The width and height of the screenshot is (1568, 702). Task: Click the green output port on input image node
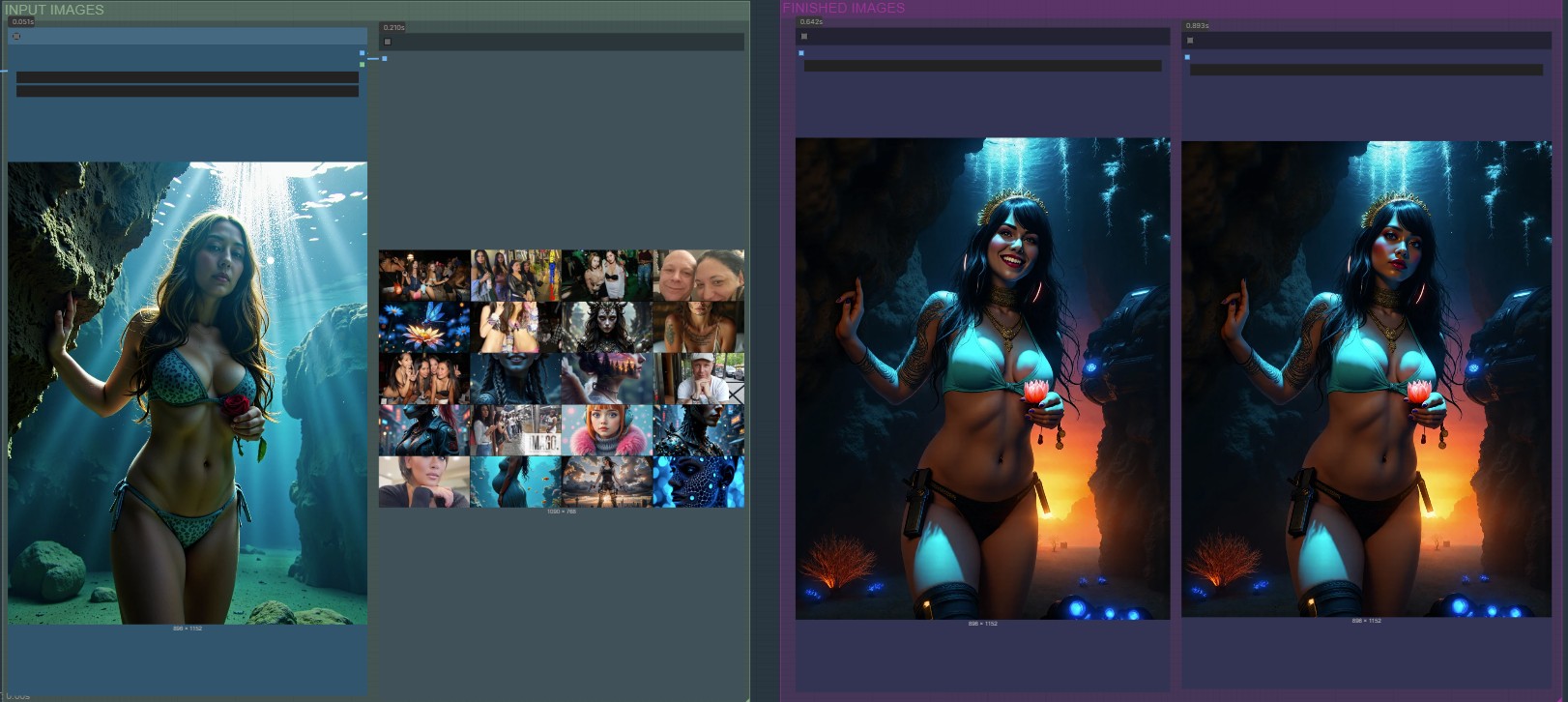[363, 65]
